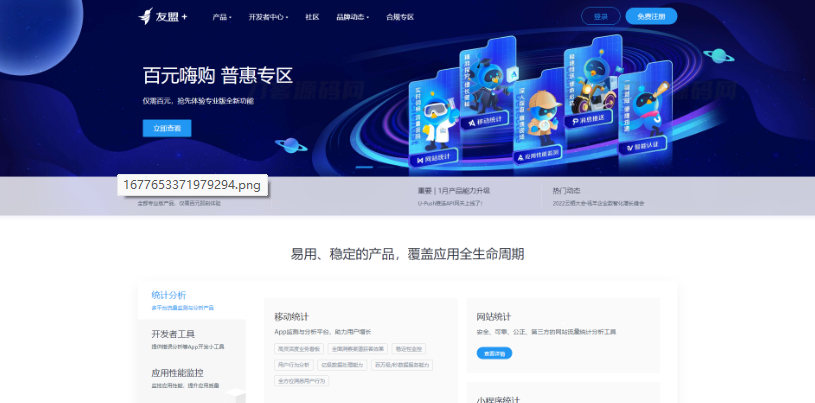
Task: Click the 高灵活度业务看板 tag
Action: 299,348
